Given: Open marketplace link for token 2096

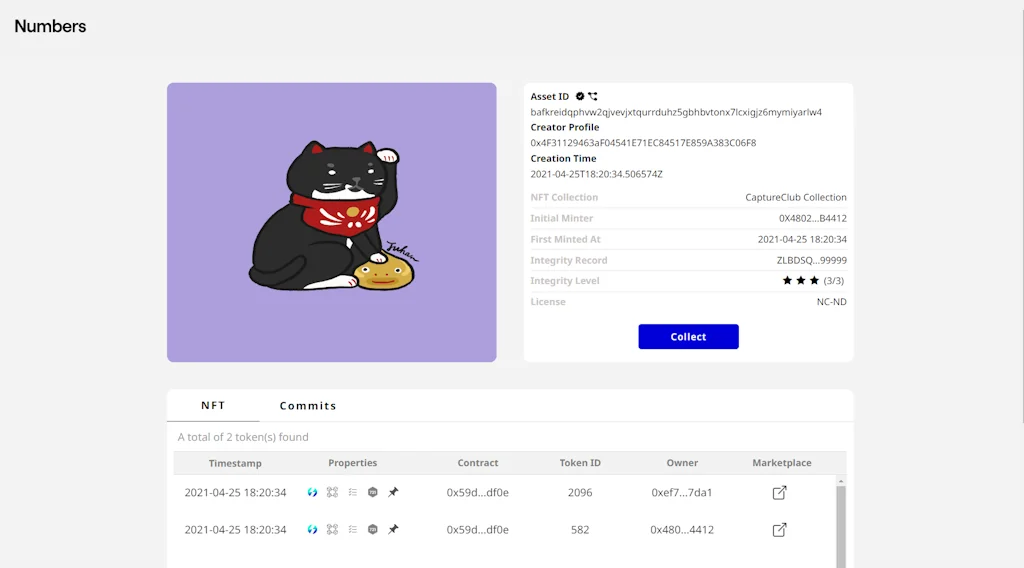Looking at the screenshot, I should pyautogui.click(x=779, y=492).
